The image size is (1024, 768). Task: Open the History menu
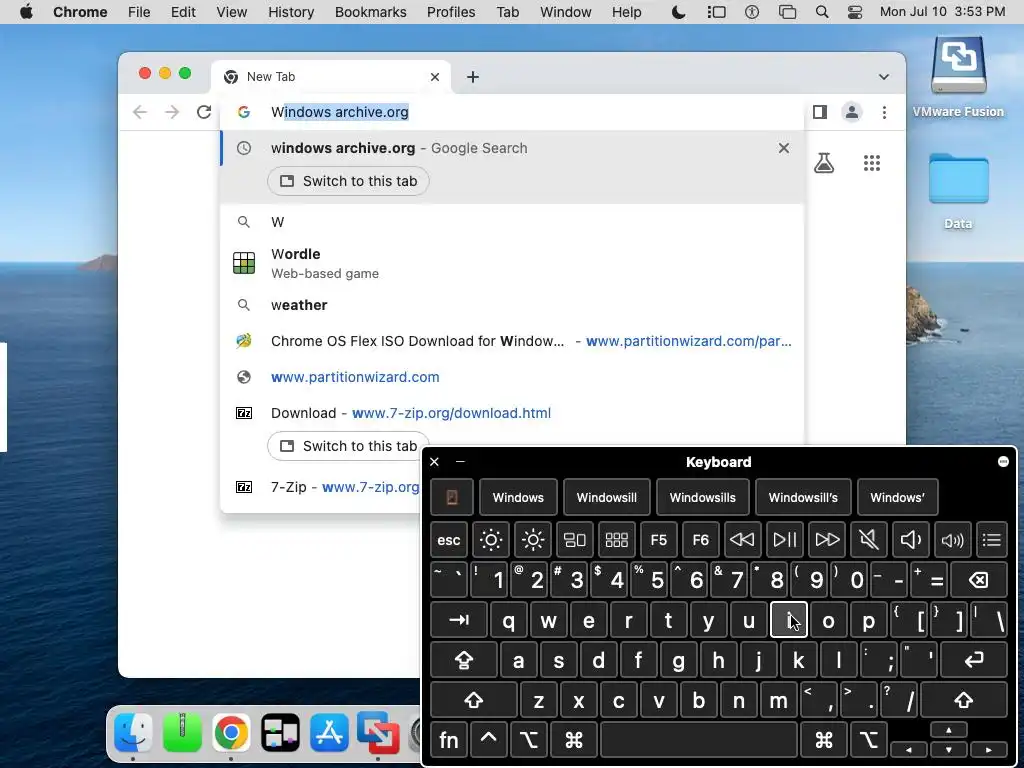pyautogui.click(x=291, y=12)
